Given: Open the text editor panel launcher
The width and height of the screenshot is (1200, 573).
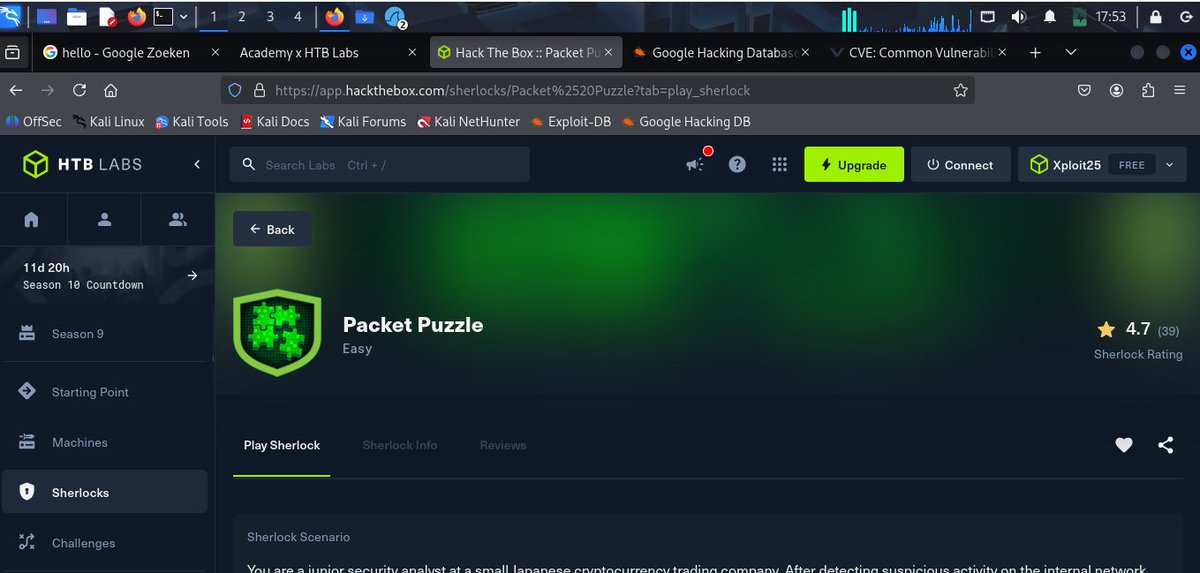Looking at the screenshot, I should 107,16.
